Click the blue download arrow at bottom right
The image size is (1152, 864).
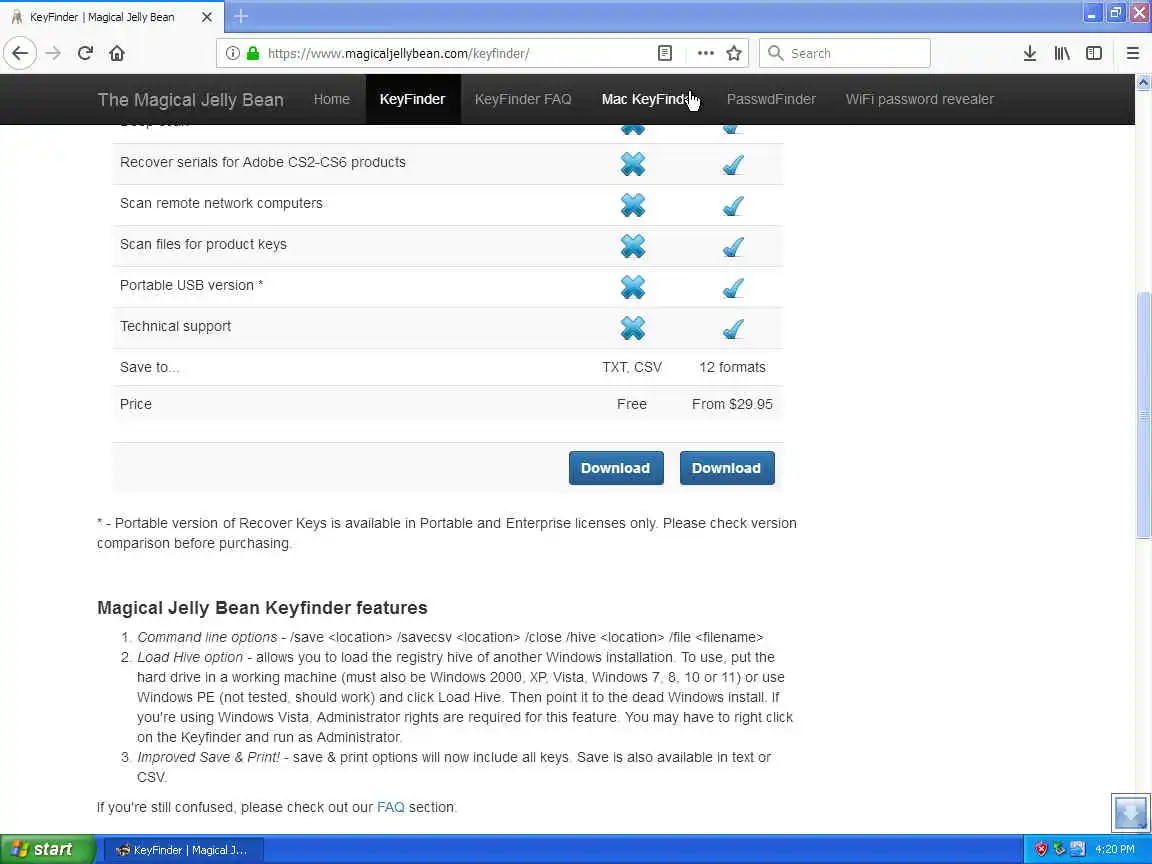(1130, 812)
